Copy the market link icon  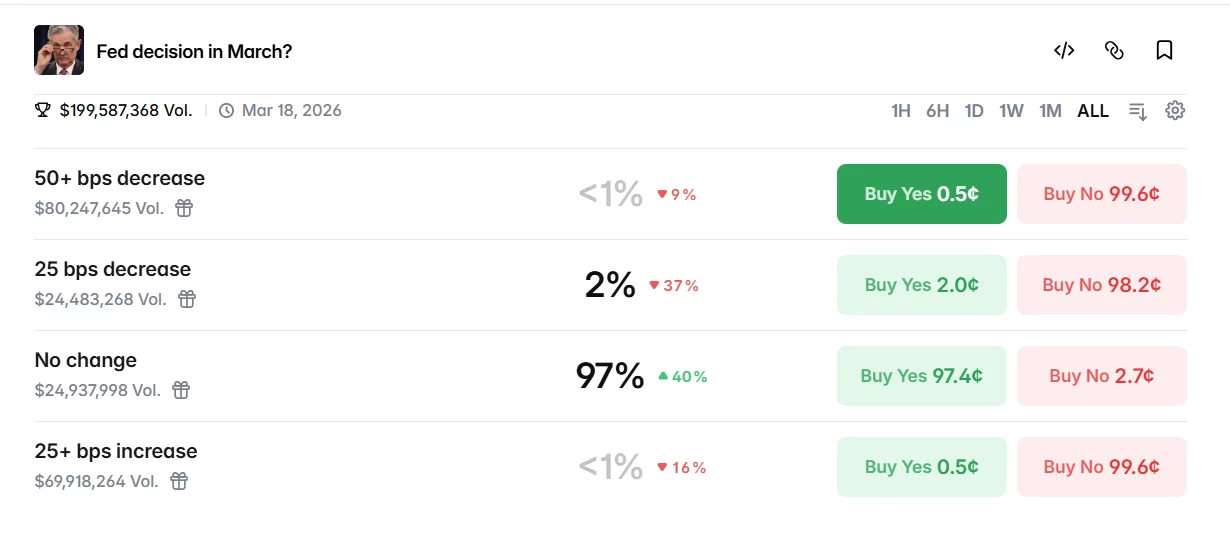[x=1114, y=51]
